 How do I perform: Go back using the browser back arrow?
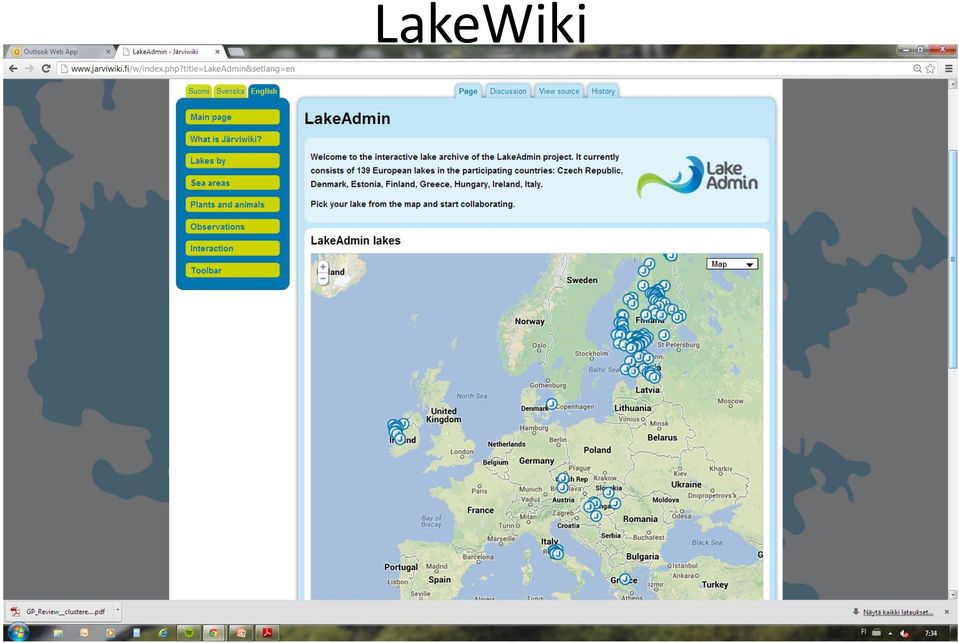coord(13,69)
